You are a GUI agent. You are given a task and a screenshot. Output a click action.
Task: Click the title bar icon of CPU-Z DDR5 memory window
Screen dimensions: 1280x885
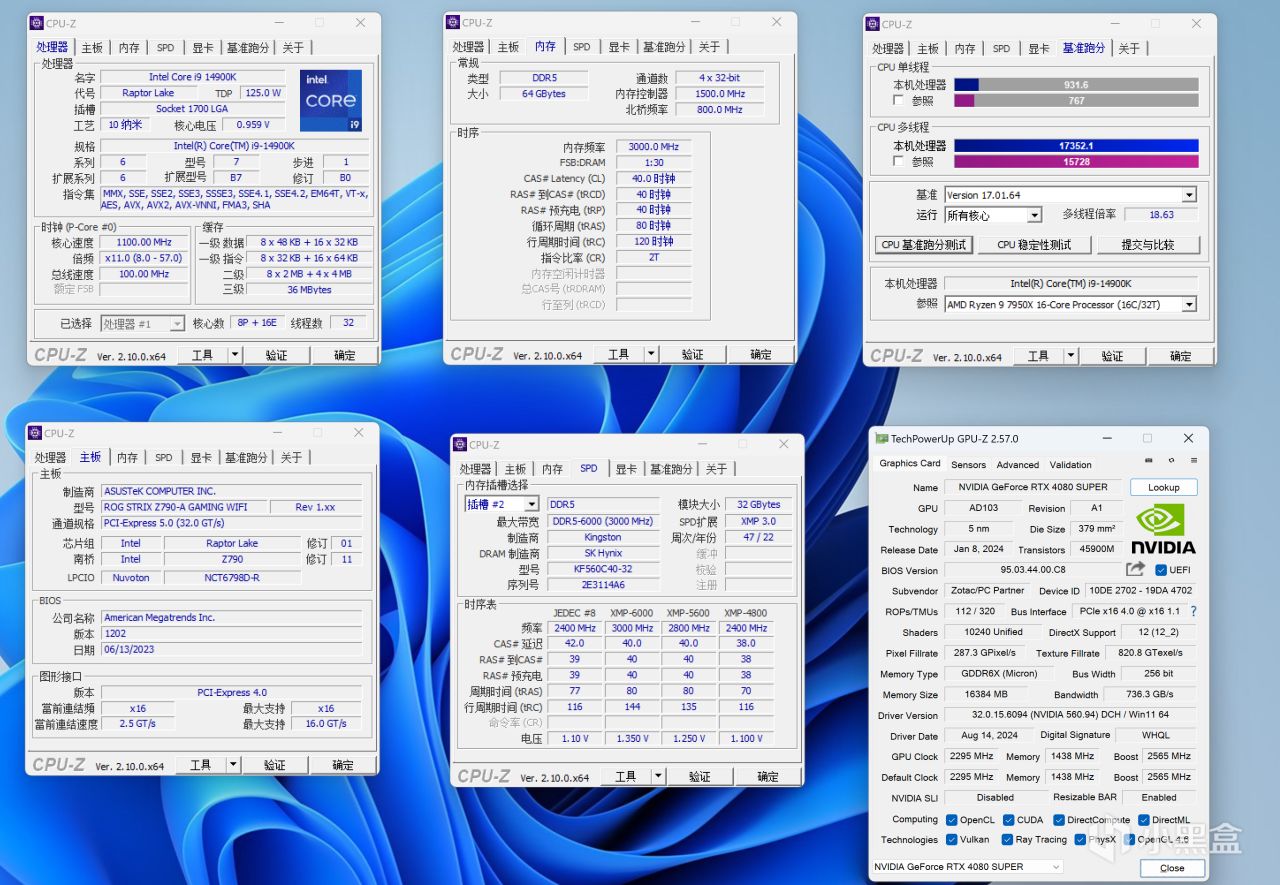[453, 22]
